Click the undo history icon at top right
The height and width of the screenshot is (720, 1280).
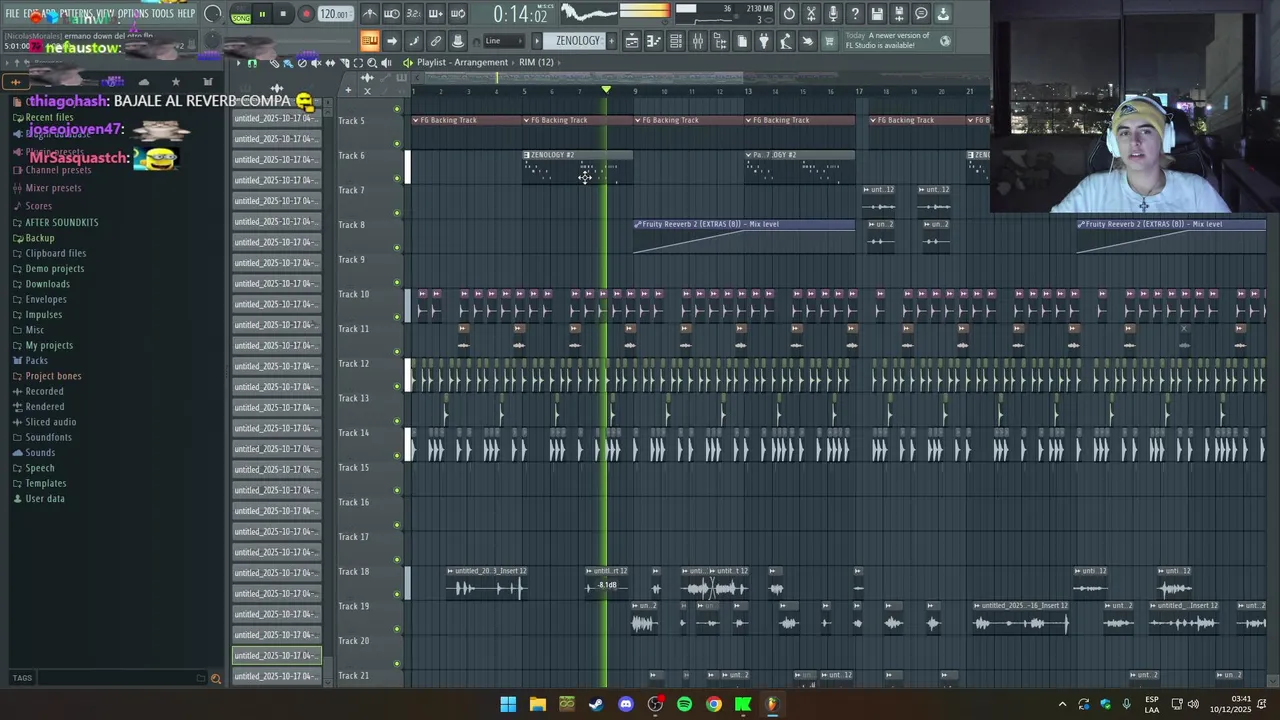(x=789, y=14)
